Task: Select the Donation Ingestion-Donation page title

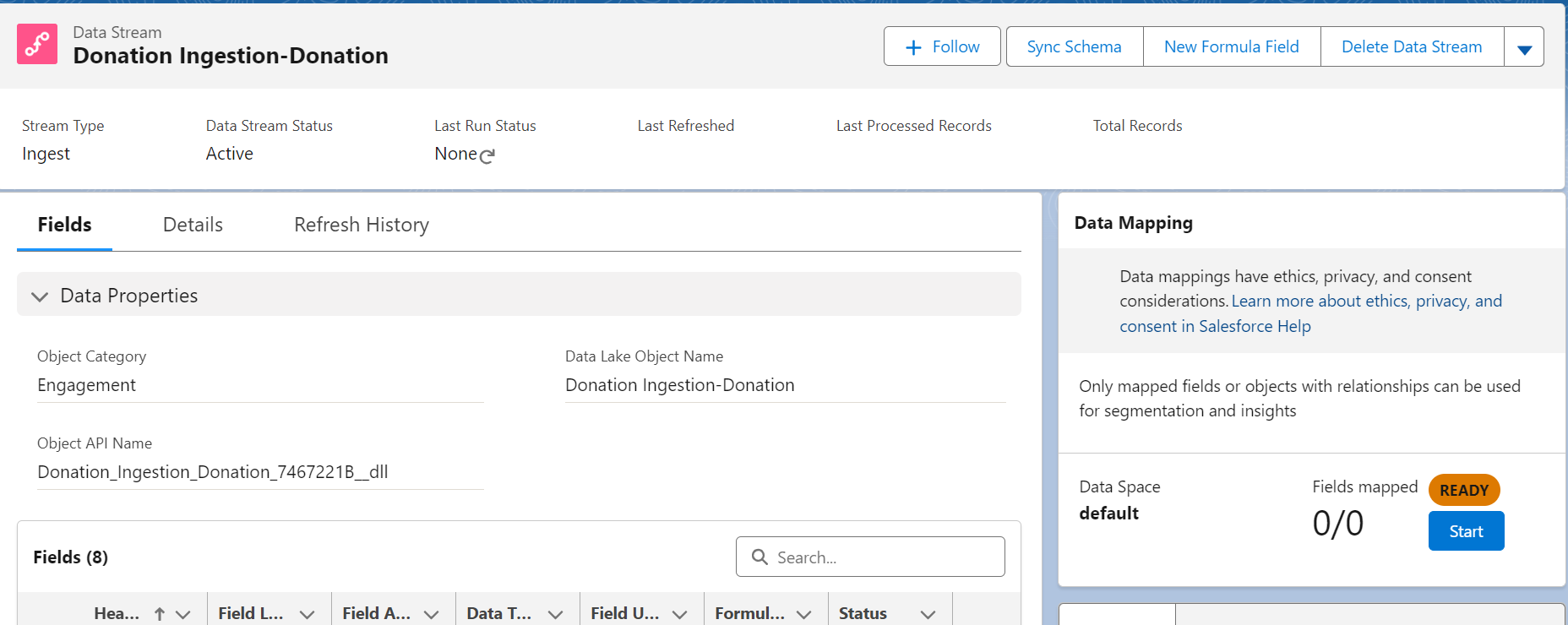Action: click(231, 56)
